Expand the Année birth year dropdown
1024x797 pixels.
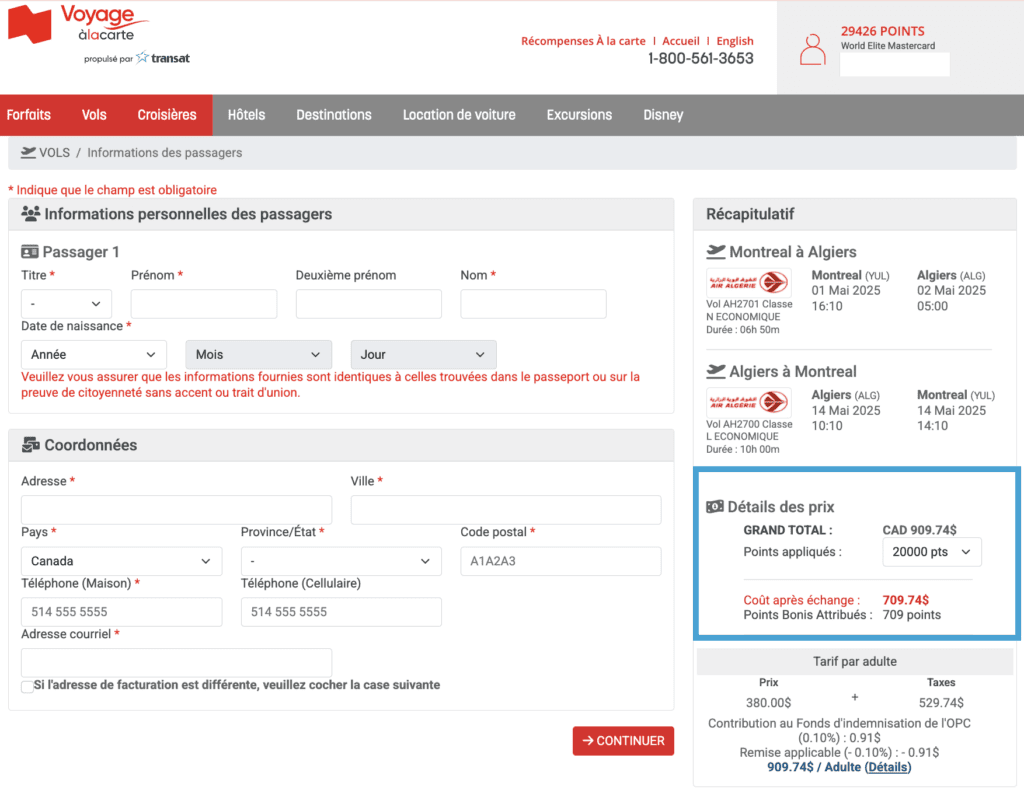[x=94, y=355]
